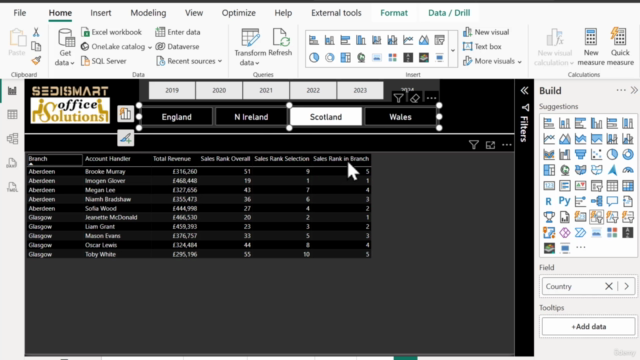Screen dimensions: 640x360
Task: Open the Enter data dialog
Action: (178, 32)
